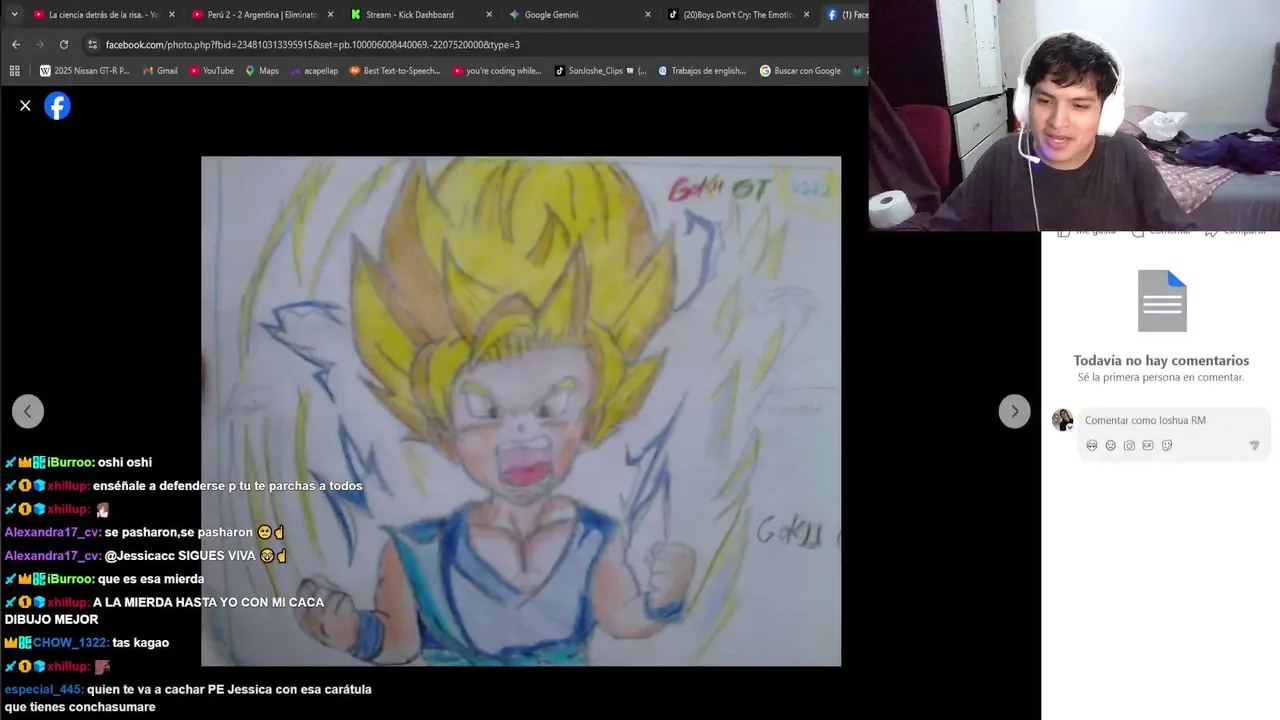Open site information icon in address bar
Screen dimensions: 1280x720
(92, 44)
